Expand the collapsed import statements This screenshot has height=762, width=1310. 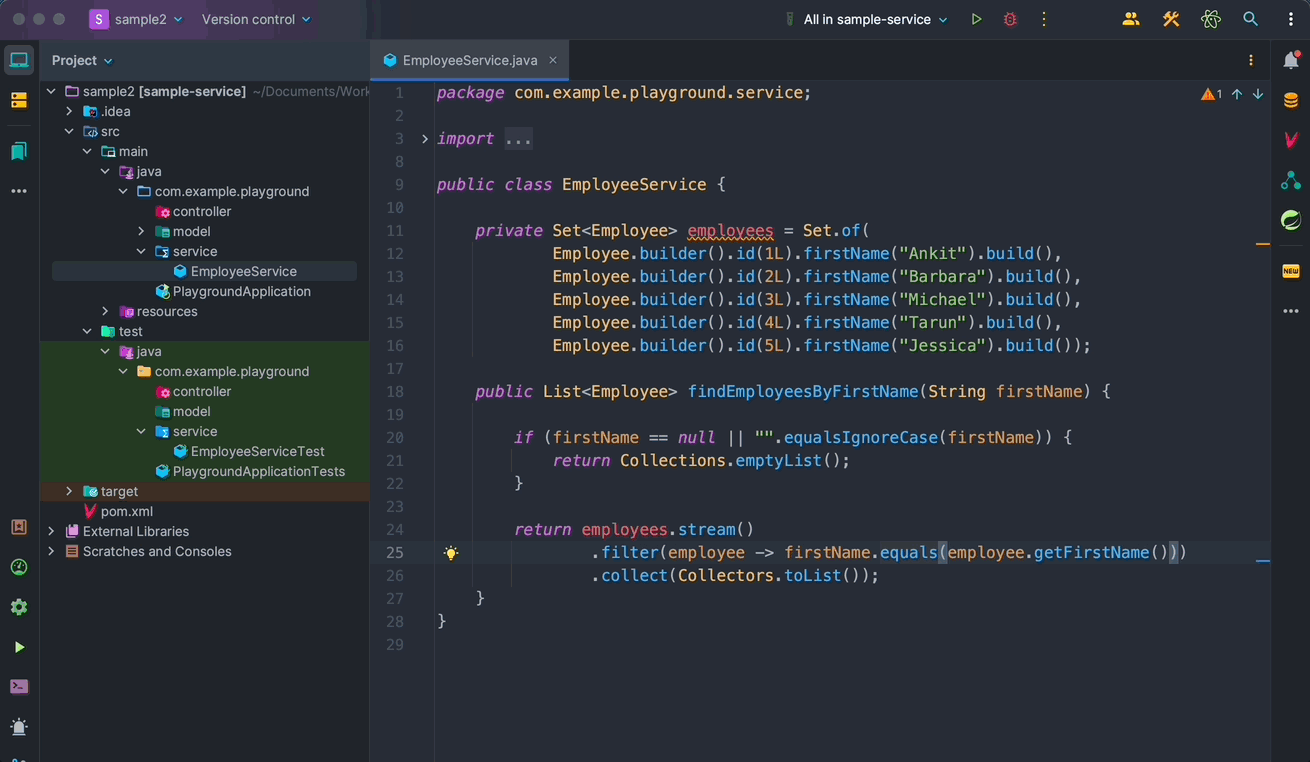[x=425, y=139]
